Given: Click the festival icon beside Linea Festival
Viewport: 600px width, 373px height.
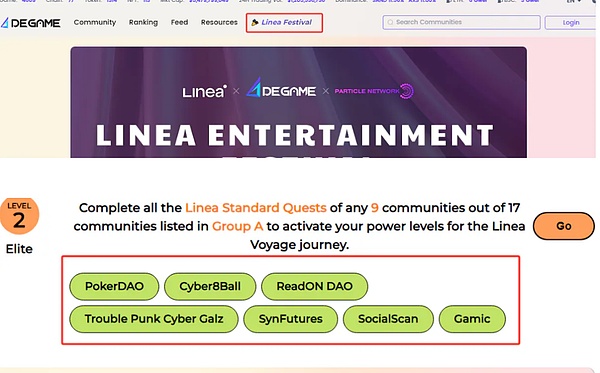Looking at the screenshot, I should (254, 23).
